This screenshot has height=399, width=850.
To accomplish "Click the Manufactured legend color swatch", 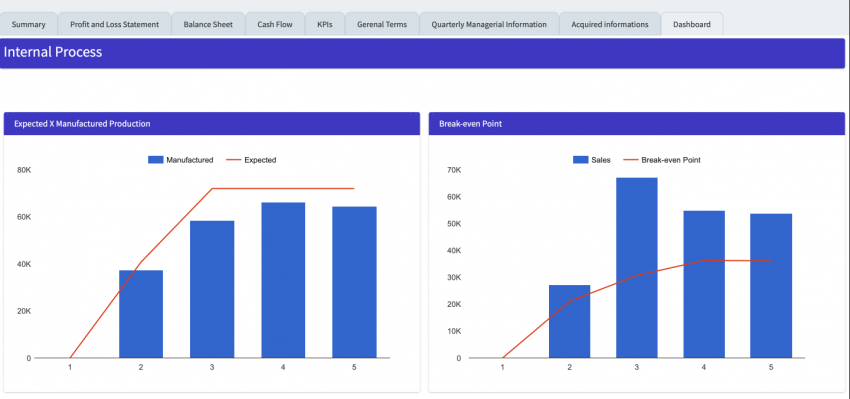I will (x=156, y=160).
